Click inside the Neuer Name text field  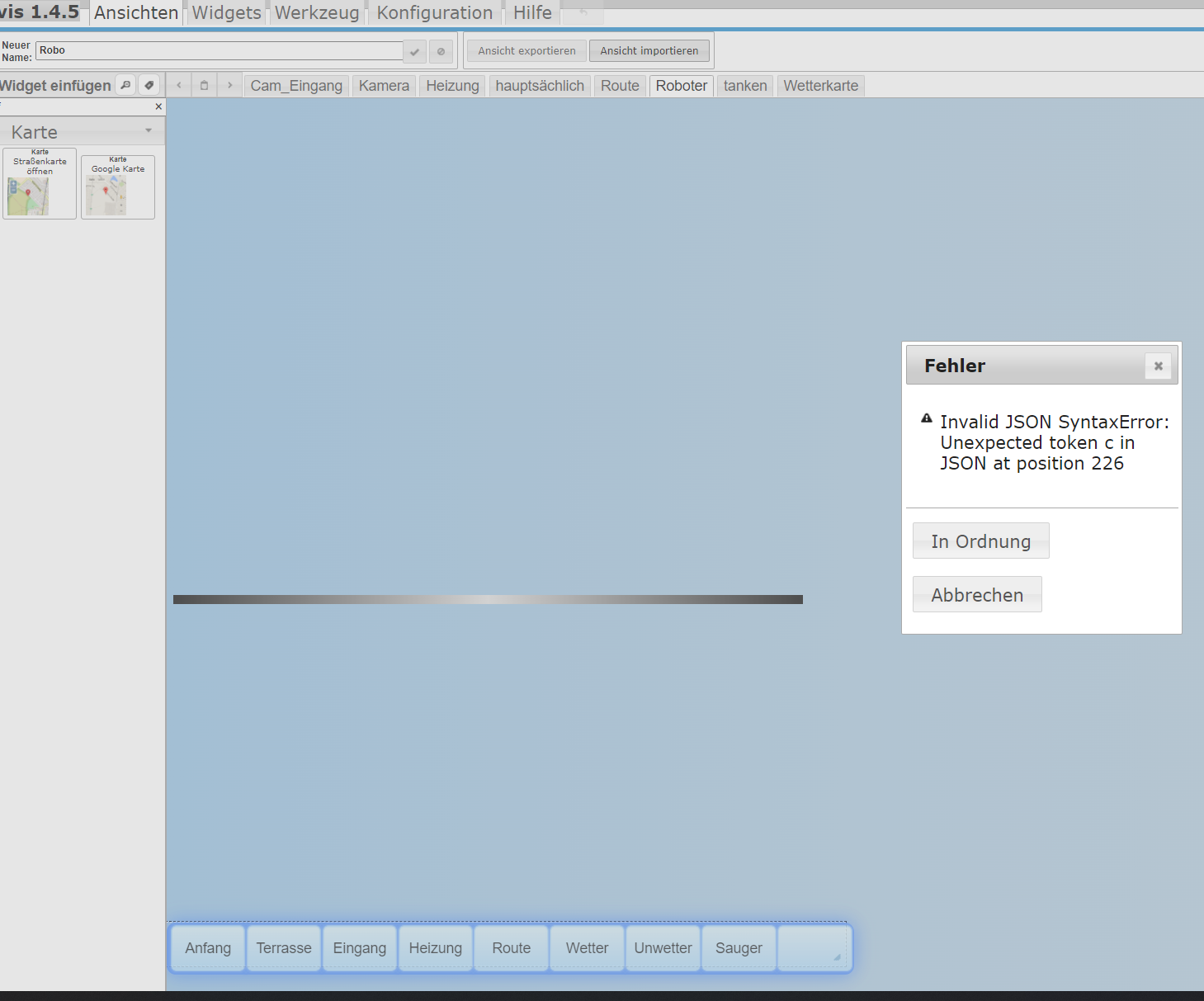219,50
